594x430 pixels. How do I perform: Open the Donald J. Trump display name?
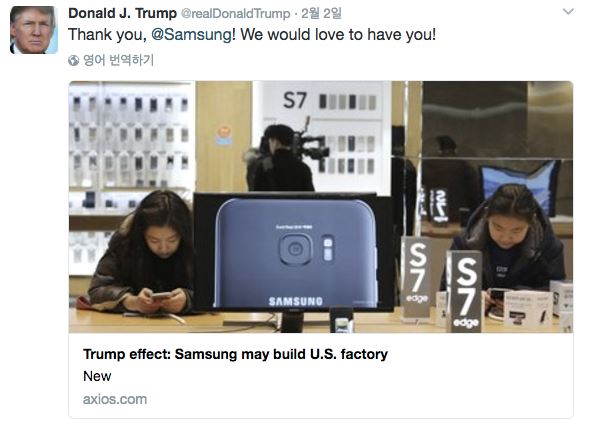coord(122,13)
